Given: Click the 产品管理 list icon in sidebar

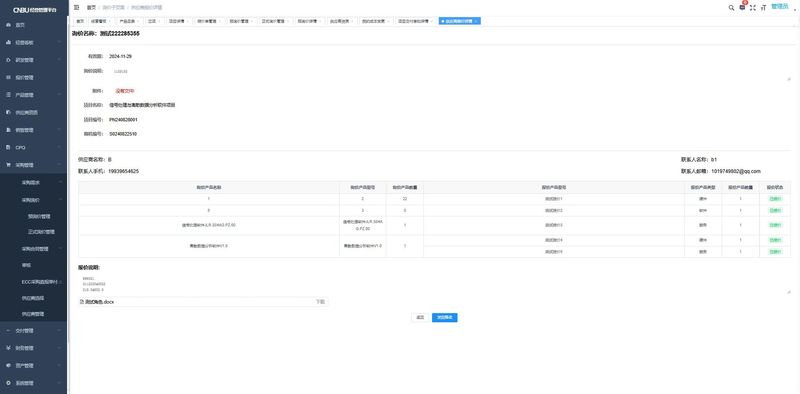Looking at the screenshot, I should tap(8, 95).
